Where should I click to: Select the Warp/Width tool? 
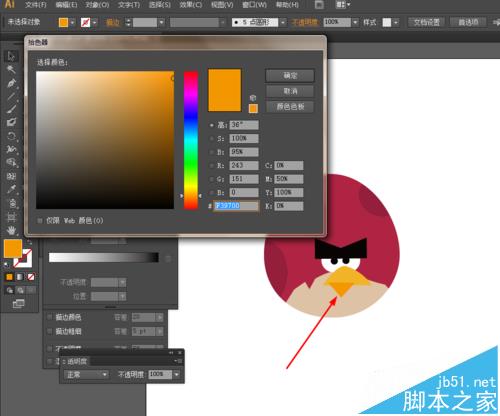click(11, 149)
